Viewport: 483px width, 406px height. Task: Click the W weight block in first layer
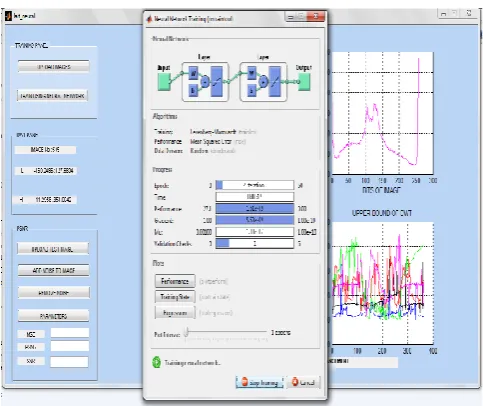point(193,73)
